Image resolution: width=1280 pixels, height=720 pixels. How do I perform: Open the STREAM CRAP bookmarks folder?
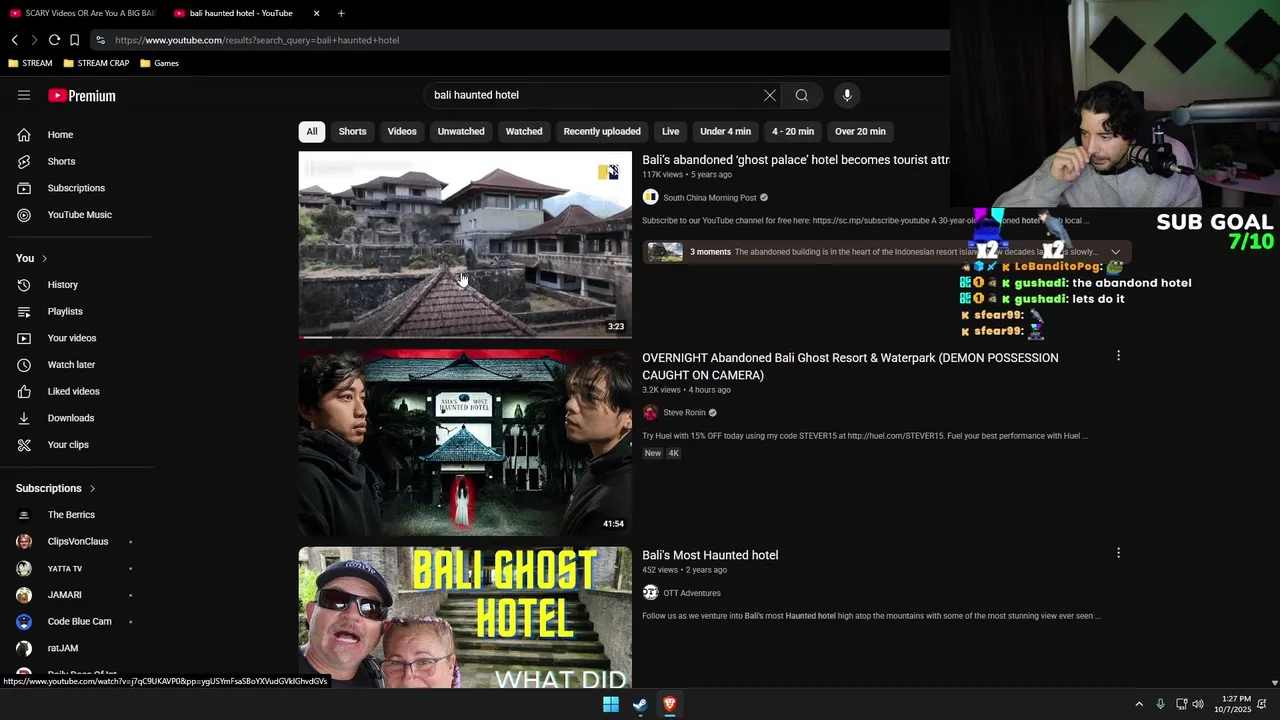coord(96,63)
